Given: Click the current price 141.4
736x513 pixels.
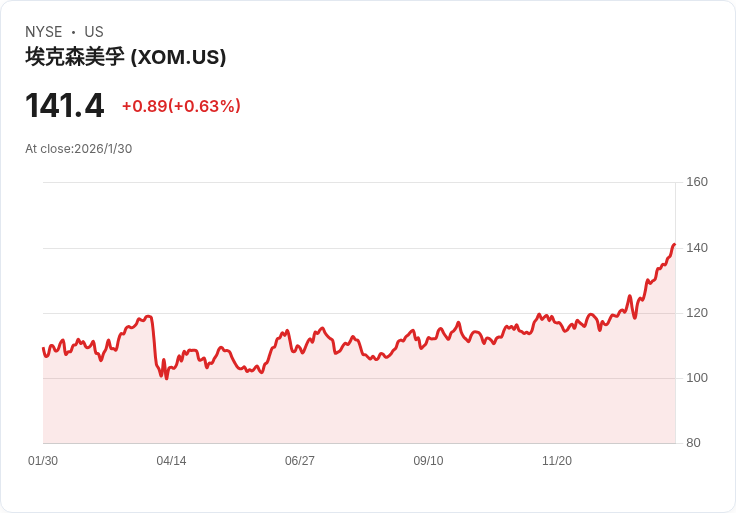Looking at the screenshot, I should (65, 105).
